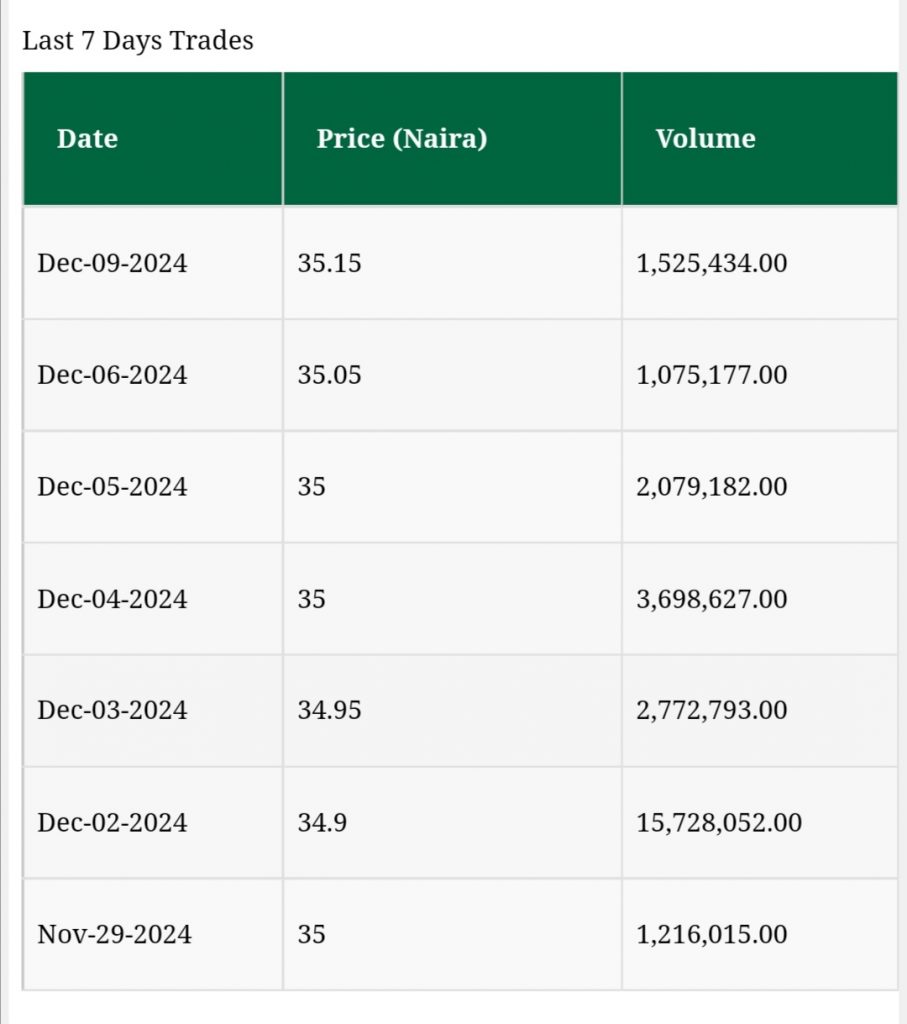Select the Dec-03-2024 date cell
The height and width of the screenshot is (1024, 907).
[112, 710]
